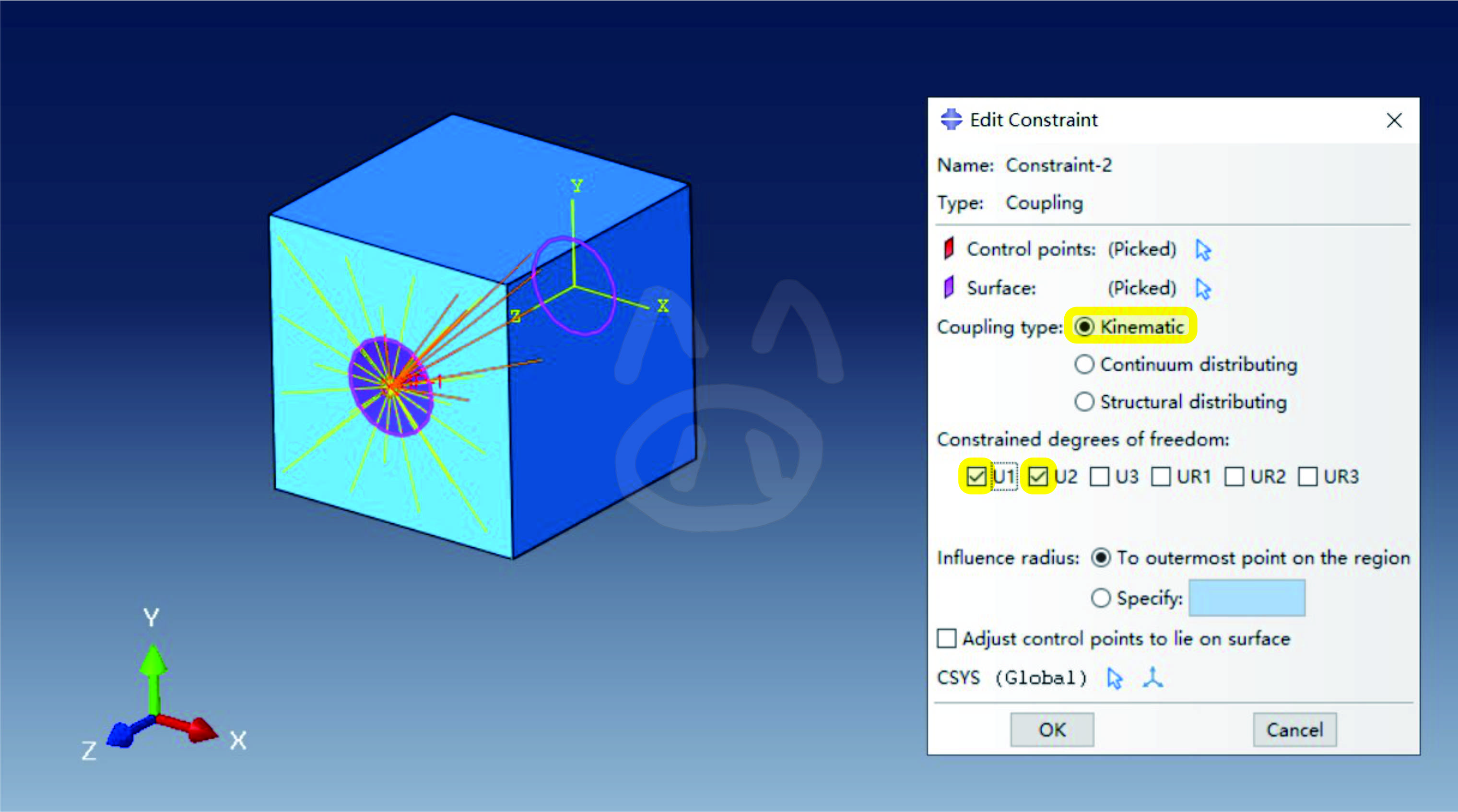Click the Surface pick arrow icon
This screenshot has height=812, width=1458.
click(1203, 289)
